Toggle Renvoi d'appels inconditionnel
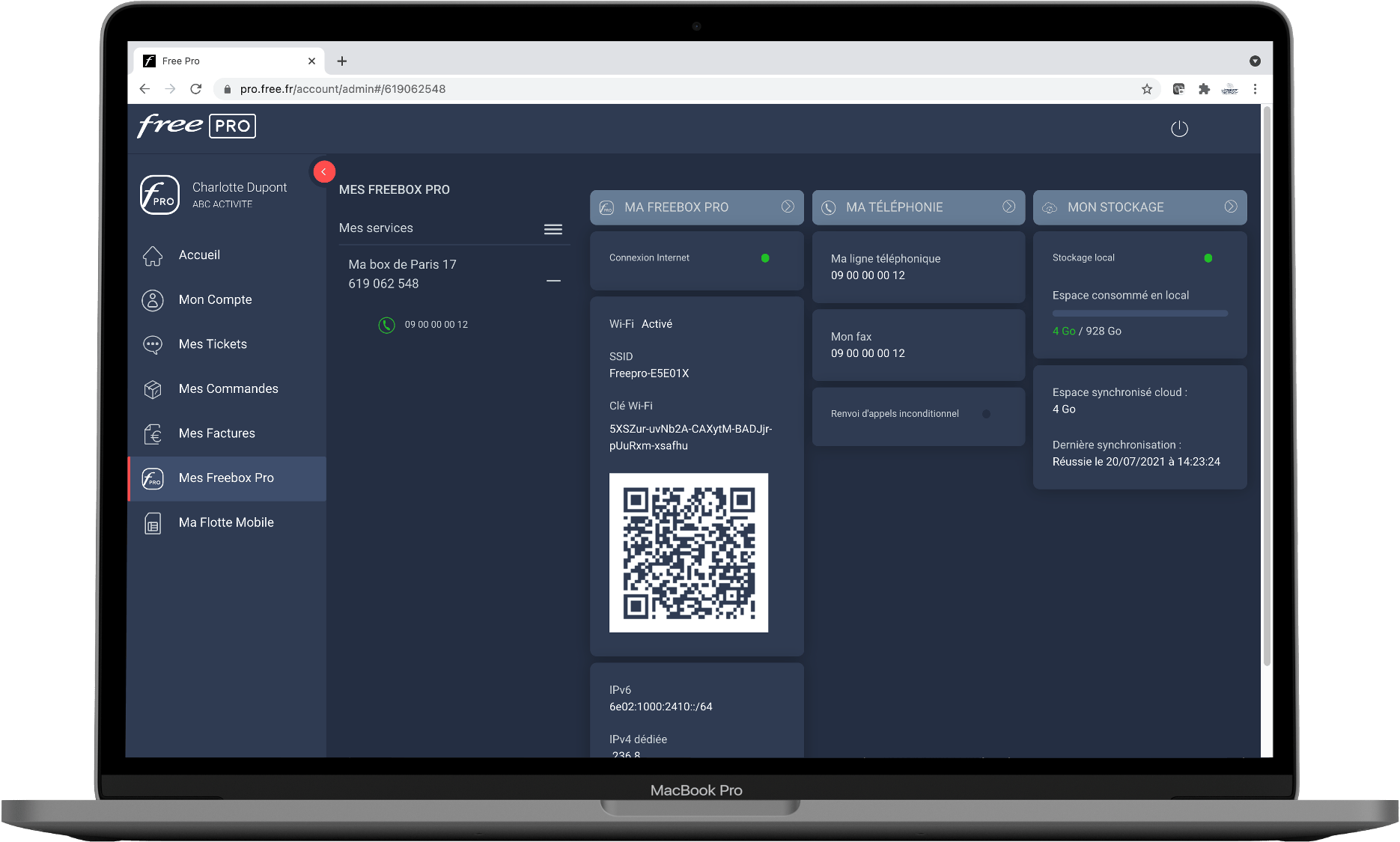The image size is (1400, 842). (986, 414)
